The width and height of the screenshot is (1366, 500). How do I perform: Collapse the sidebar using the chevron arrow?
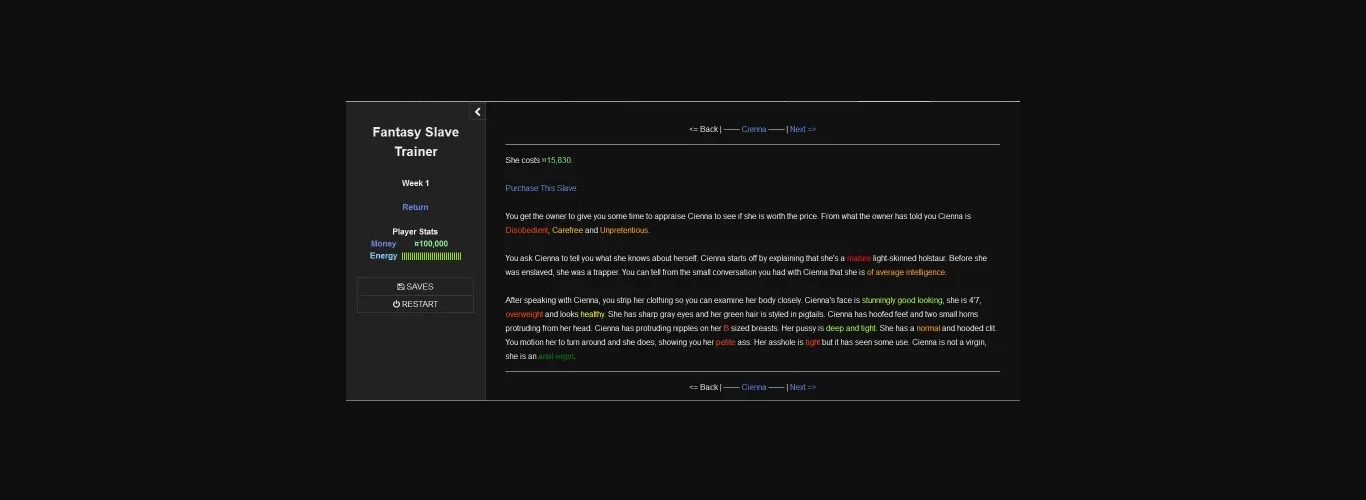477,112
